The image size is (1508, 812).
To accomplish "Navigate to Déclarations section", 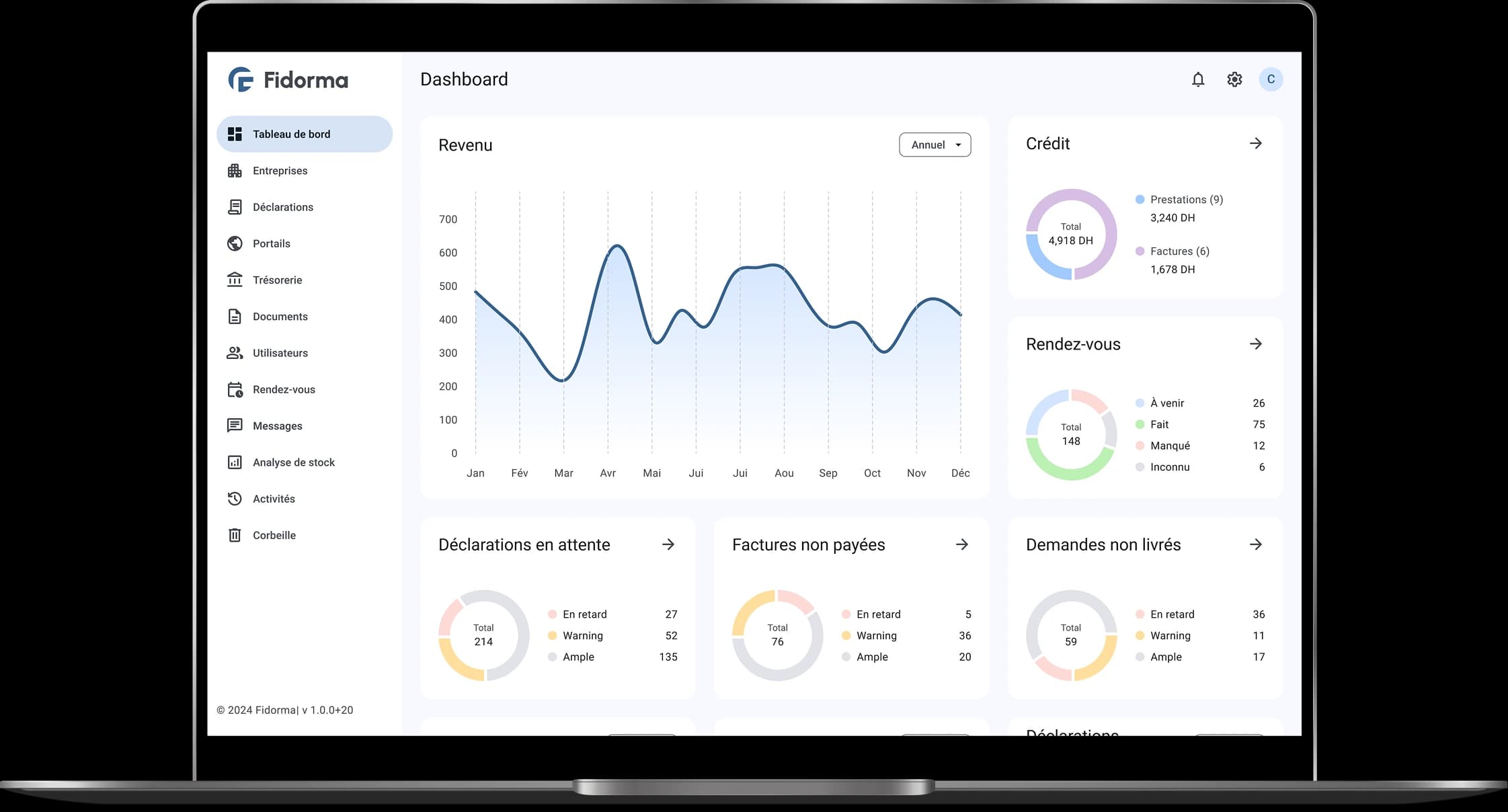I will 282,207.
